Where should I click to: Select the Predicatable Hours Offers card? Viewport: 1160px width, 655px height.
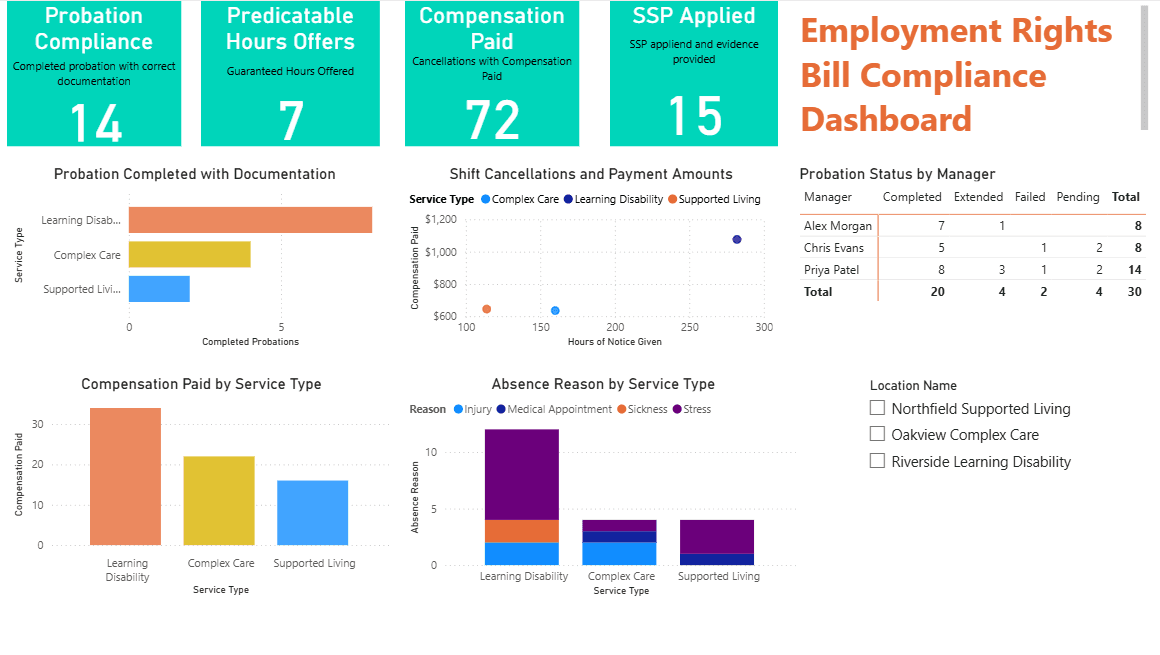click(290, 70)
